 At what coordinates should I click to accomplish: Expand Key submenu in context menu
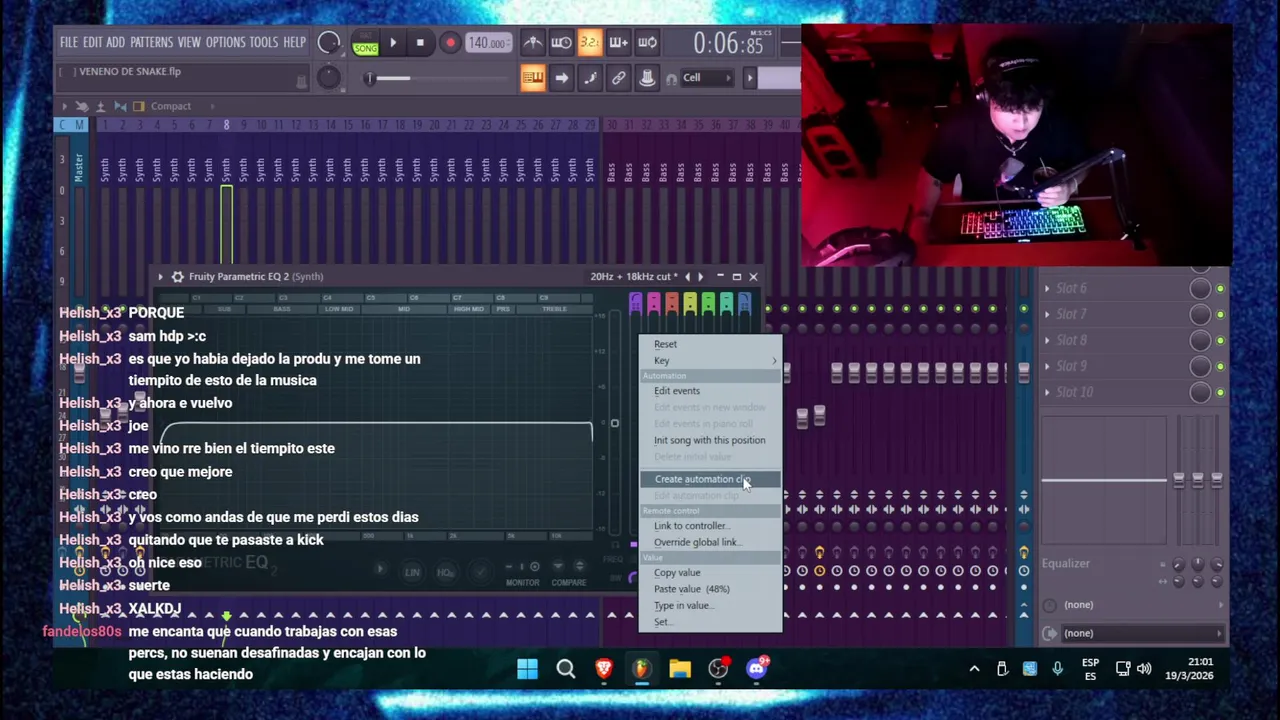point(710,360)
